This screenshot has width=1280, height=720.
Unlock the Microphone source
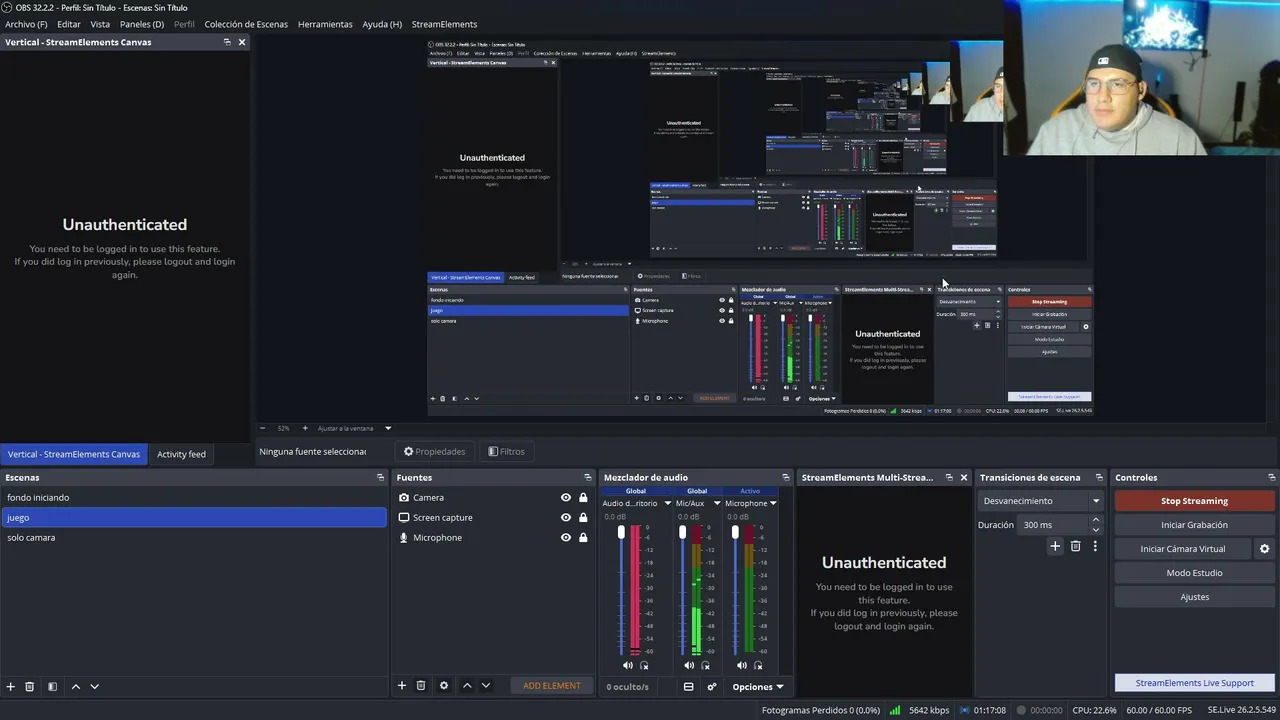(x=583, y=538)
